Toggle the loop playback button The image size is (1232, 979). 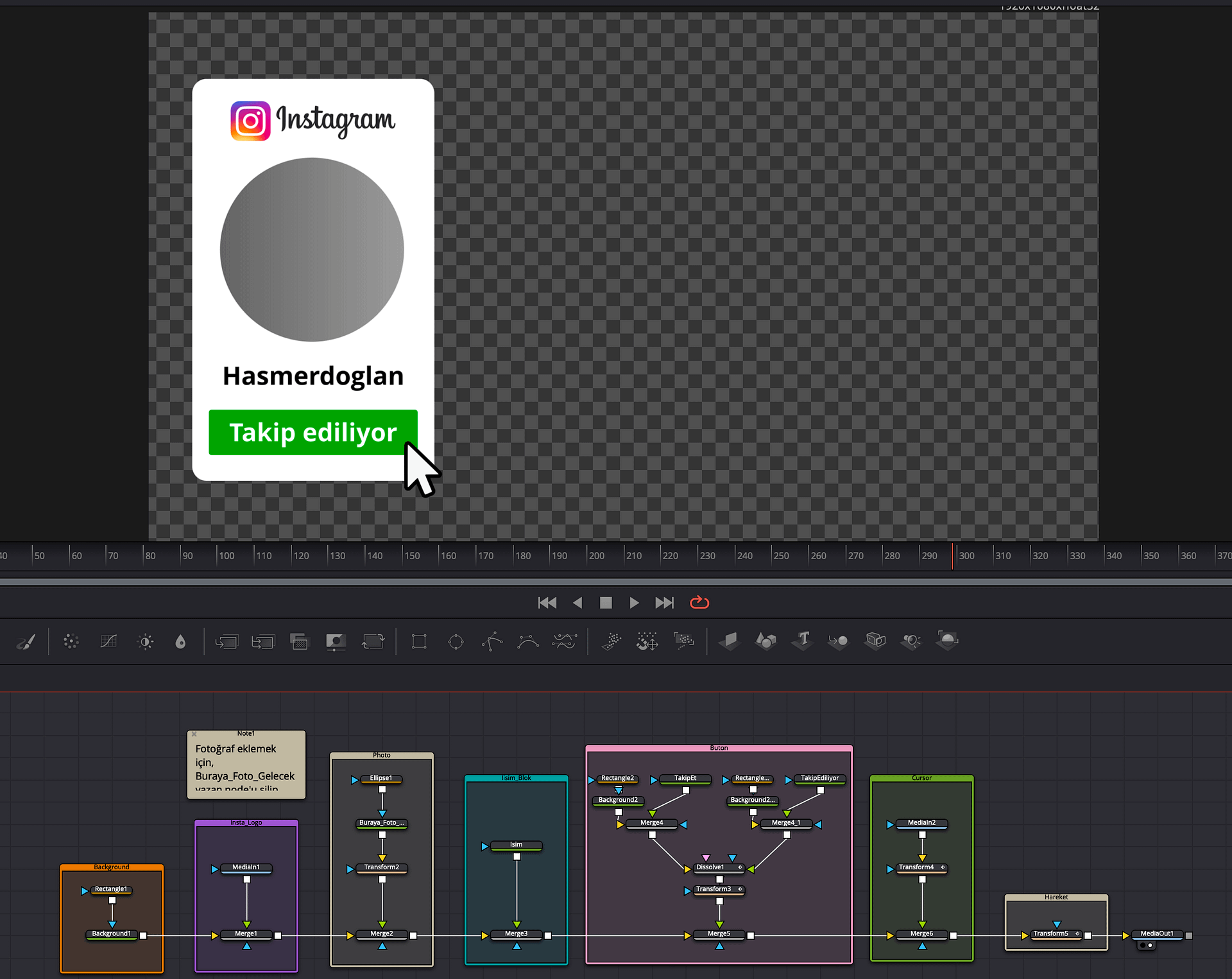pos(699,602)
